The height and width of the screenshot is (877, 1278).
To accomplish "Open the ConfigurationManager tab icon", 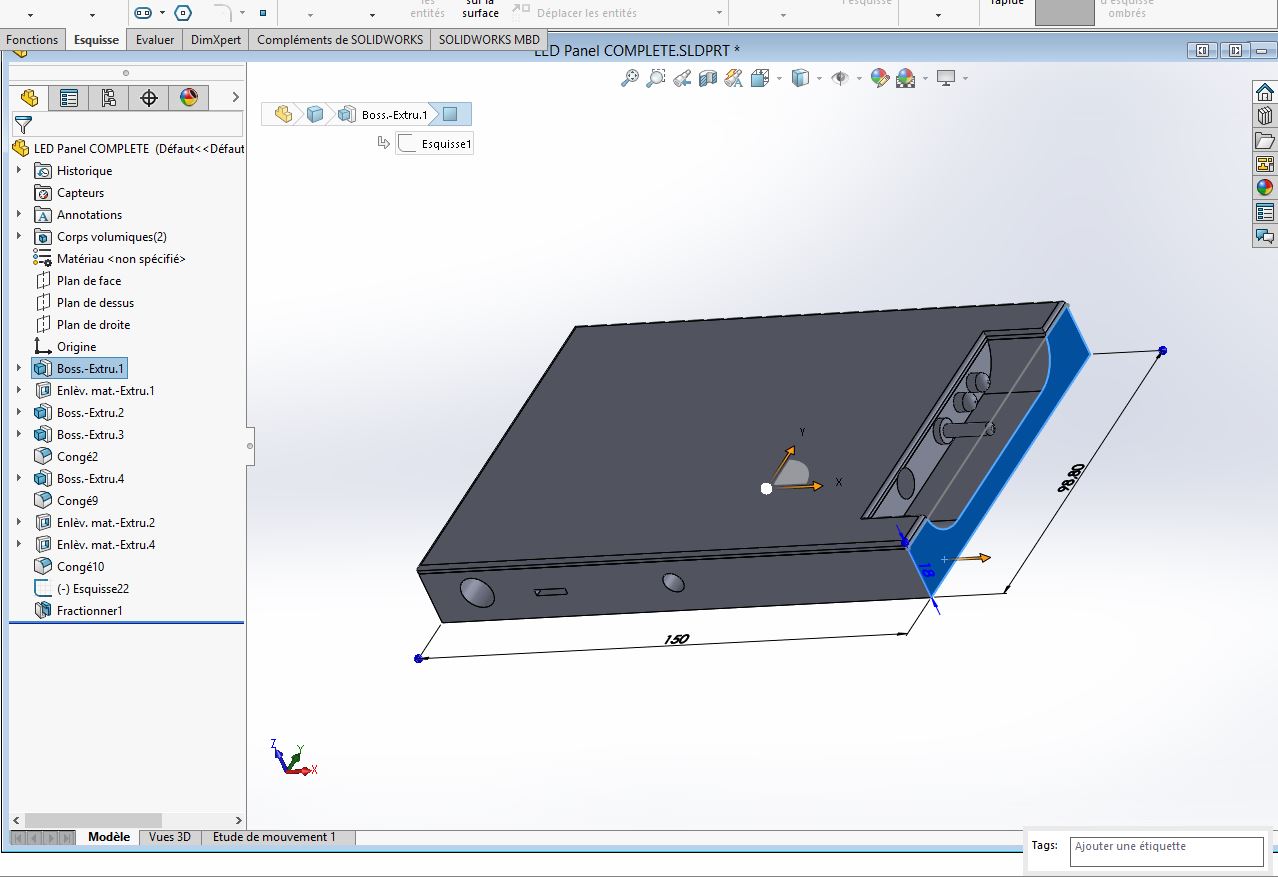I will coord(109,97).
